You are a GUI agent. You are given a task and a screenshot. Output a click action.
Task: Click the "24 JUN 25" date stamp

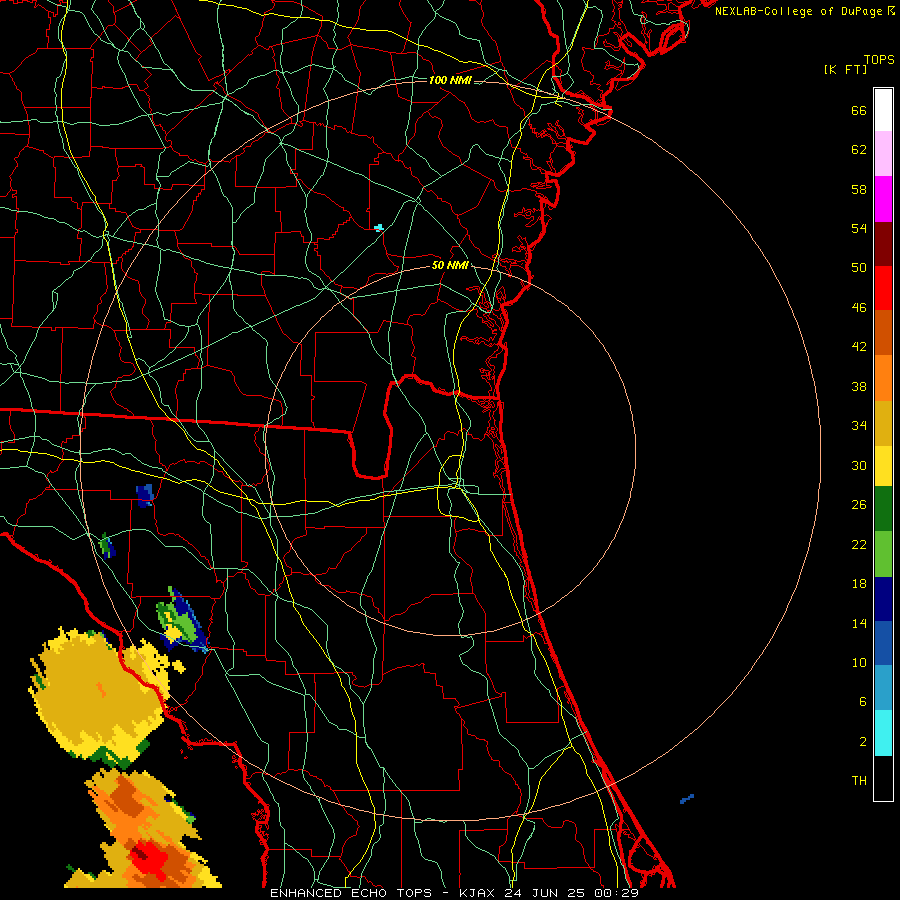[546, 893]
